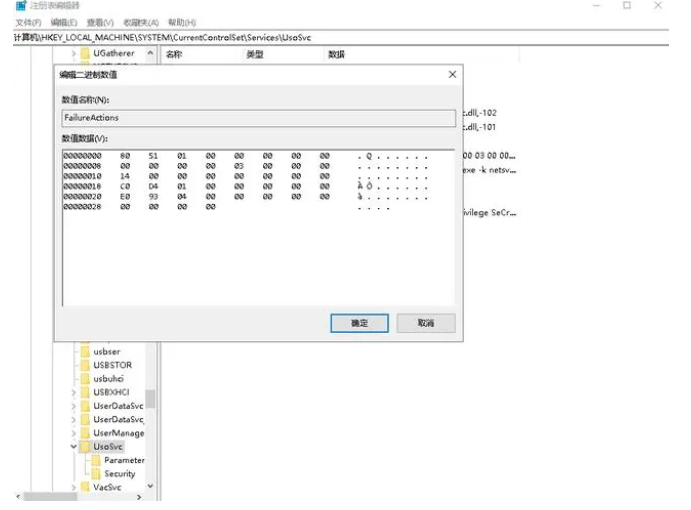Select the usbuhci folder icon
This screenshot has width=691, height=510.
coord(85,379)
